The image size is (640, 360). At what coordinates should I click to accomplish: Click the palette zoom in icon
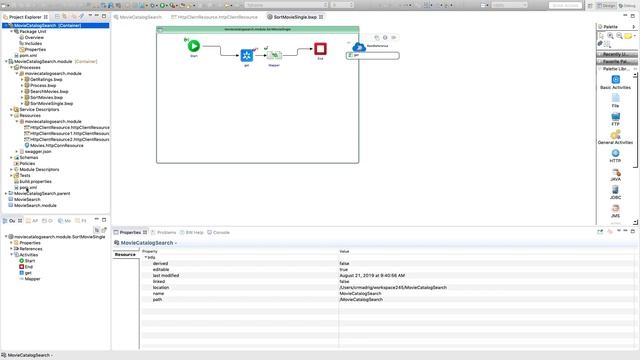[x=610, y=36]
